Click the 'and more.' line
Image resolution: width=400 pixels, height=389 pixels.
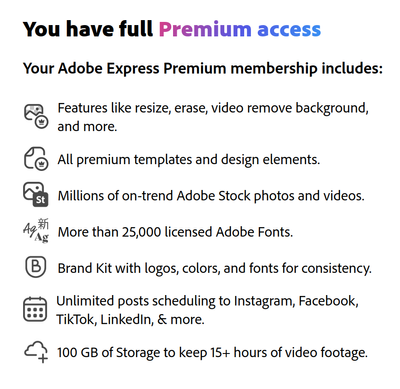87,127
